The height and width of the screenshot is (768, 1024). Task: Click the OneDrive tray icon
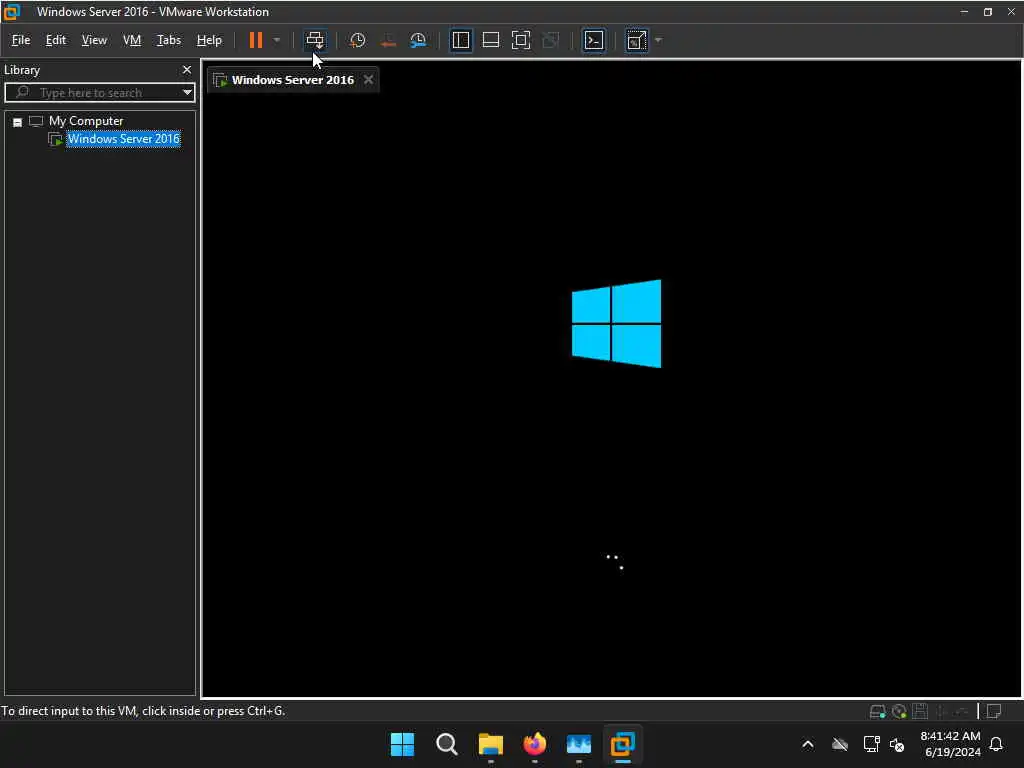coord(840,744)
